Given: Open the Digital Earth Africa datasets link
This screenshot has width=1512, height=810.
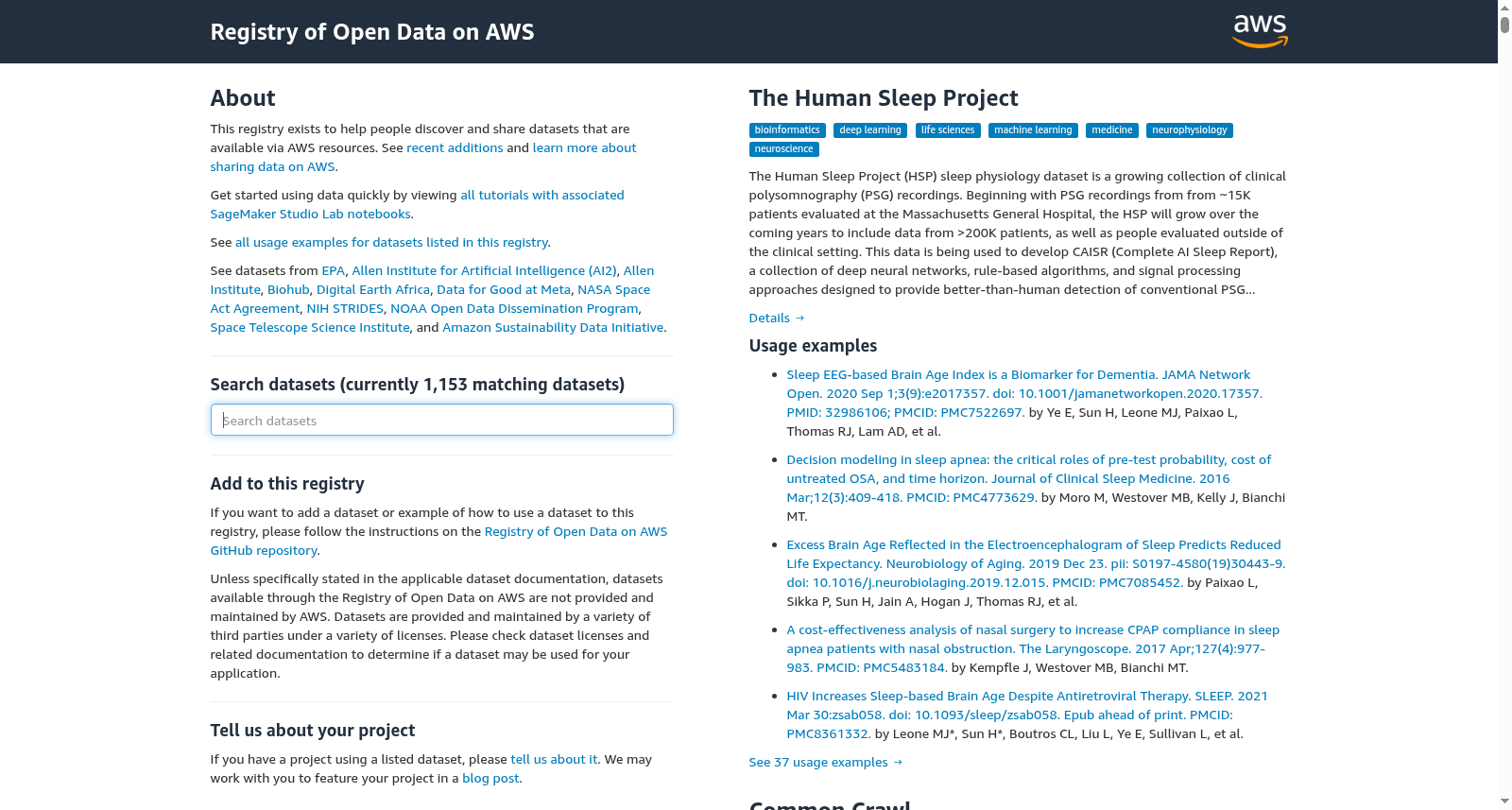Looking at the screenshot, I should [x=373, y=289].
